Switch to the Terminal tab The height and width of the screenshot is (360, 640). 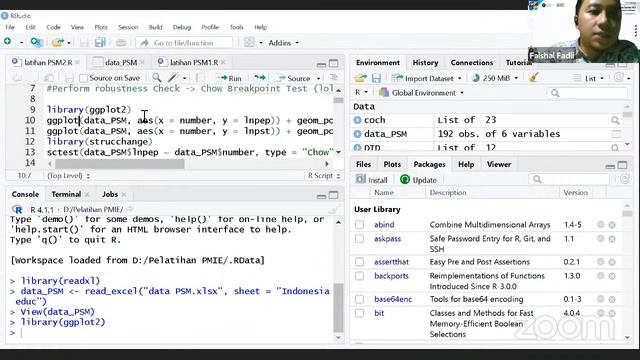(66, 194)
